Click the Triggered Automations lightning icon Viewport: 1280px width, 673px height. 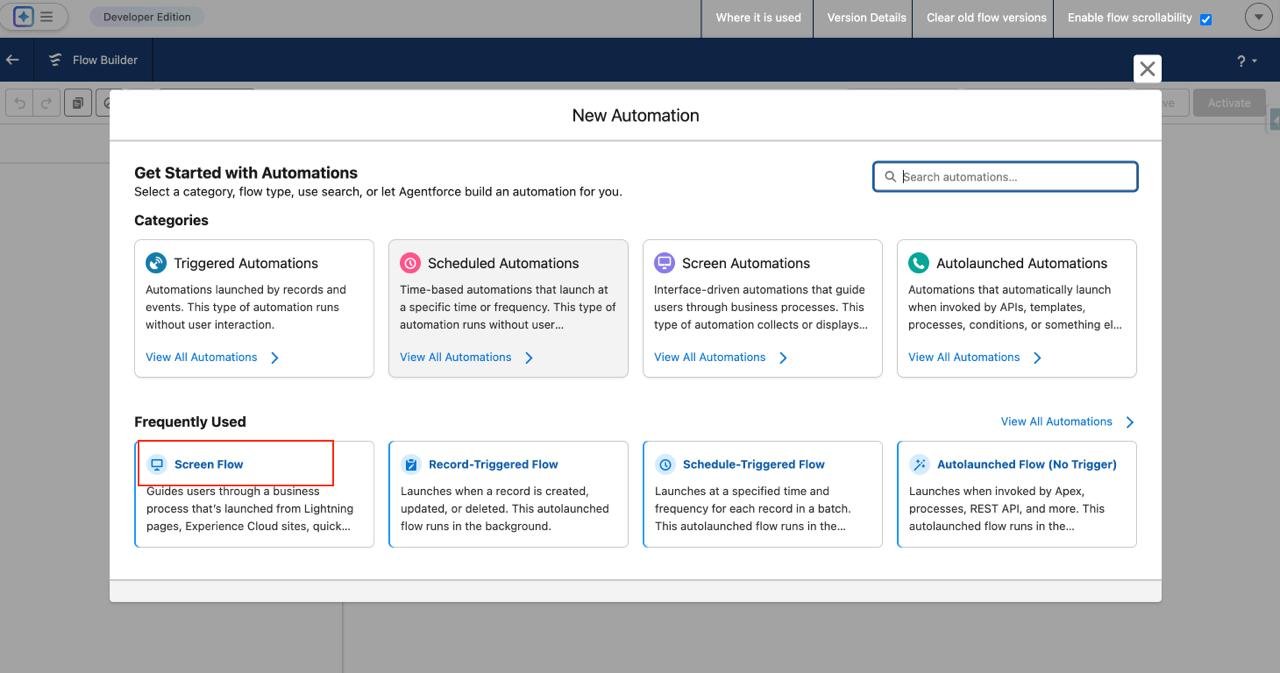click(x=155, y=262)
